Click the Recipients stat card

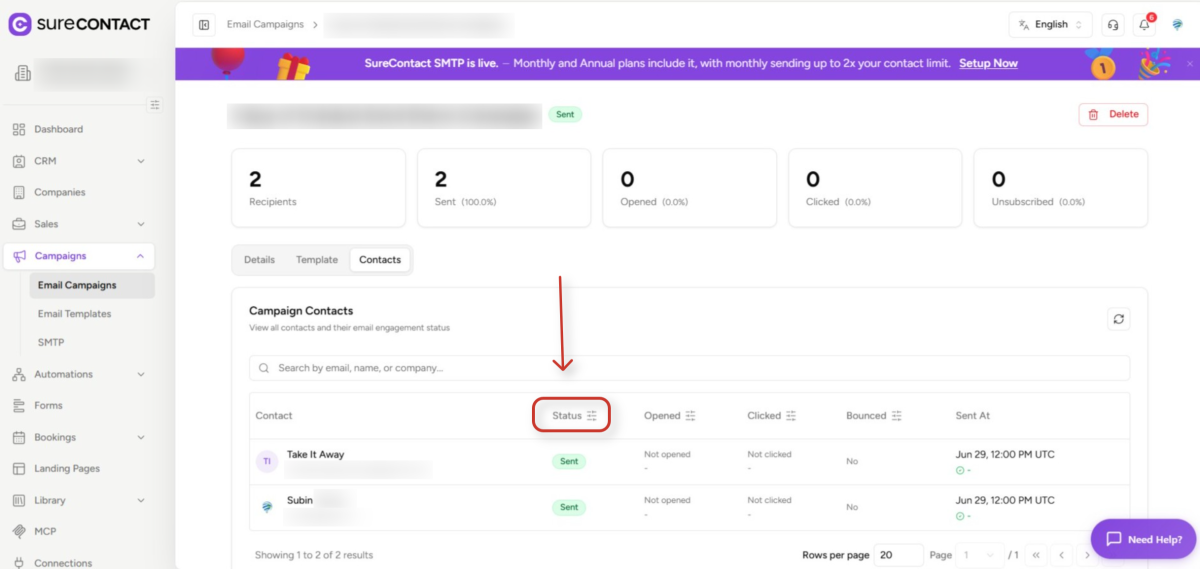(318, 188)
